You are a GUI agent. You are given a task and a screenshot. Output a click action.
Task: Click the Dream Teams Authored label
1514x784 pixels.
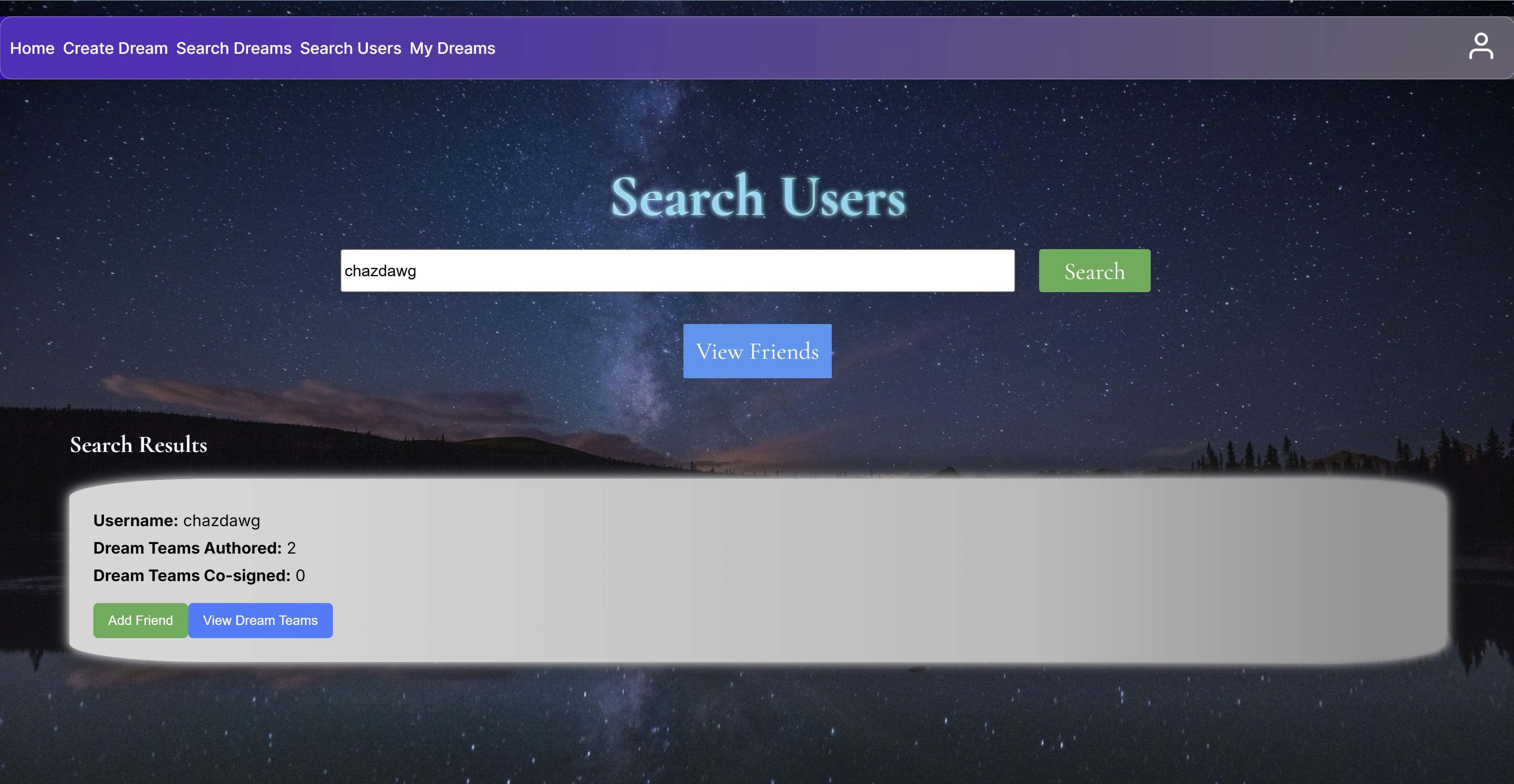click(x=187, y=548)
